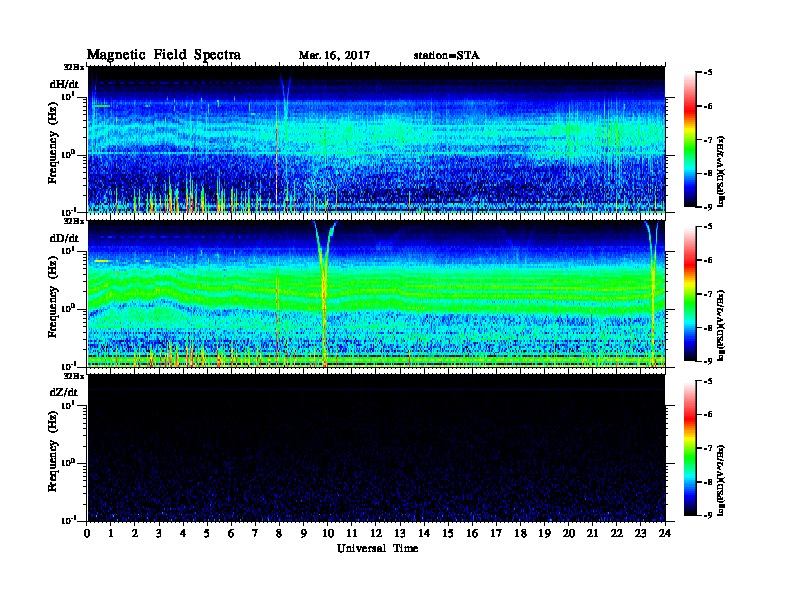The width and height of the screenshot is (792, 612).
Task: Click the hour tick label "11"
Action: (x=352, y=533)
